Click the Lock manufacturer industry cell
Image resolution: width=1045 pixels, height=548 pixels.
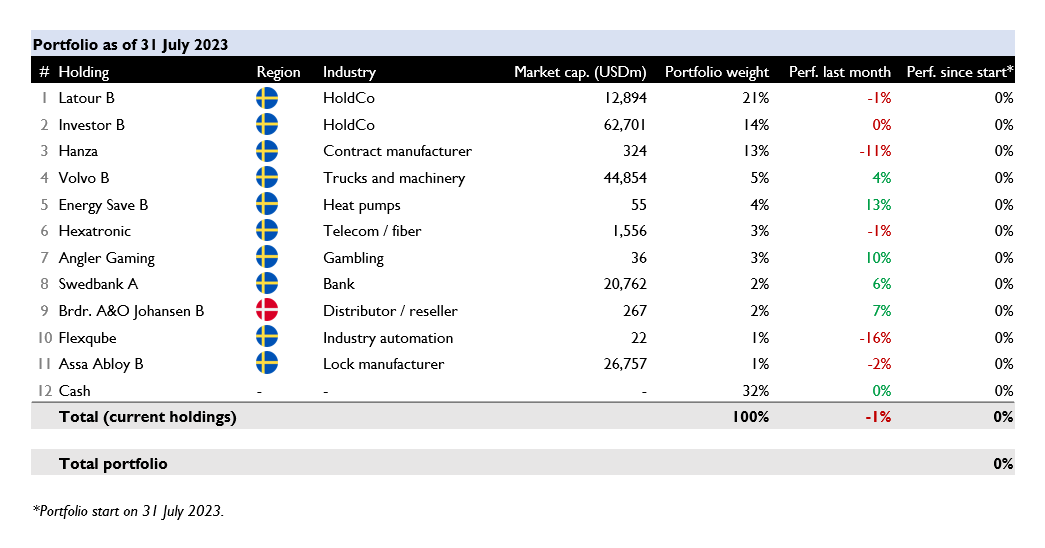coord(383,364)
